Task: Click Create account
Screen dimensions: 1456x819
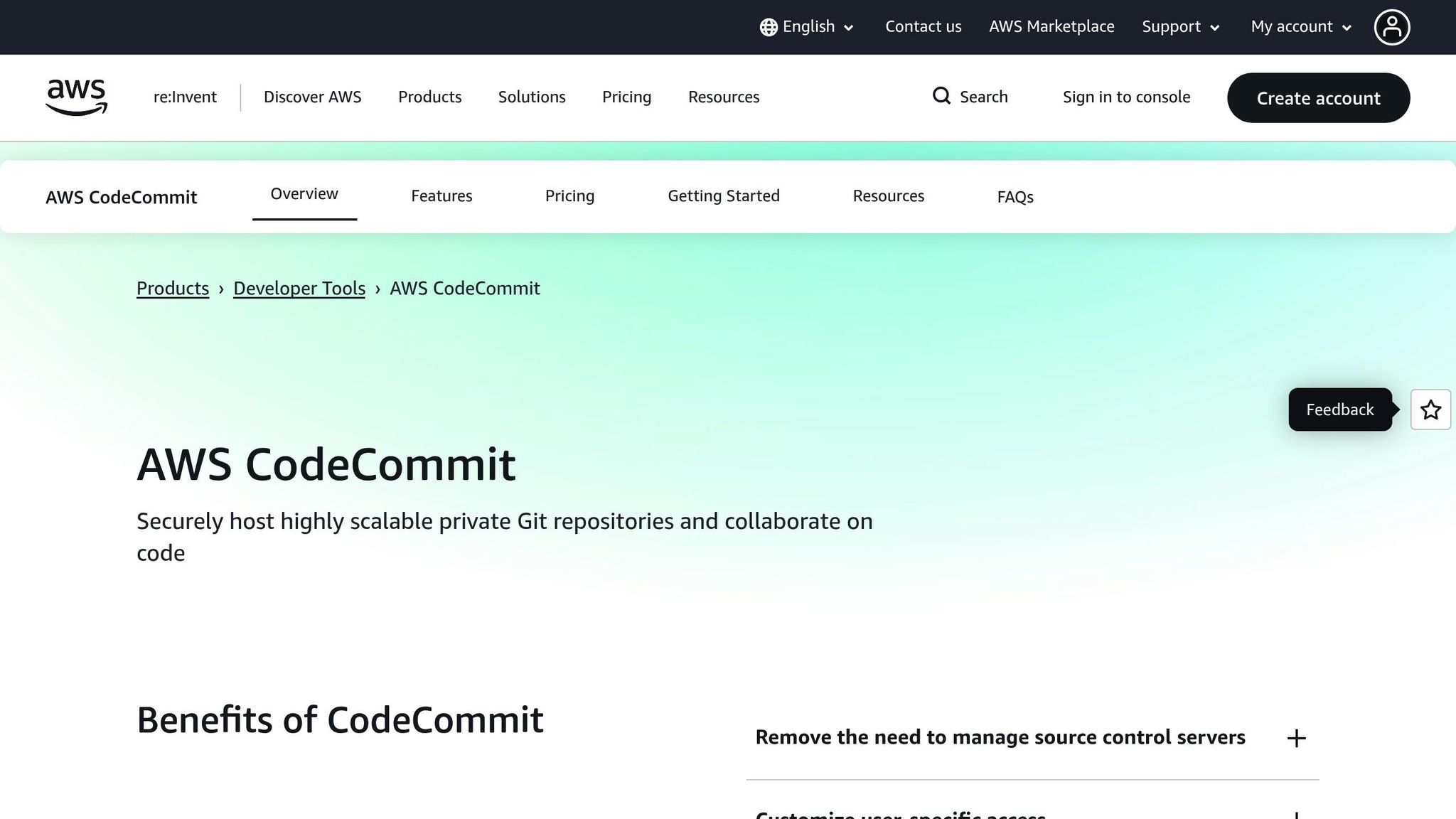Action: point(1318,98)
